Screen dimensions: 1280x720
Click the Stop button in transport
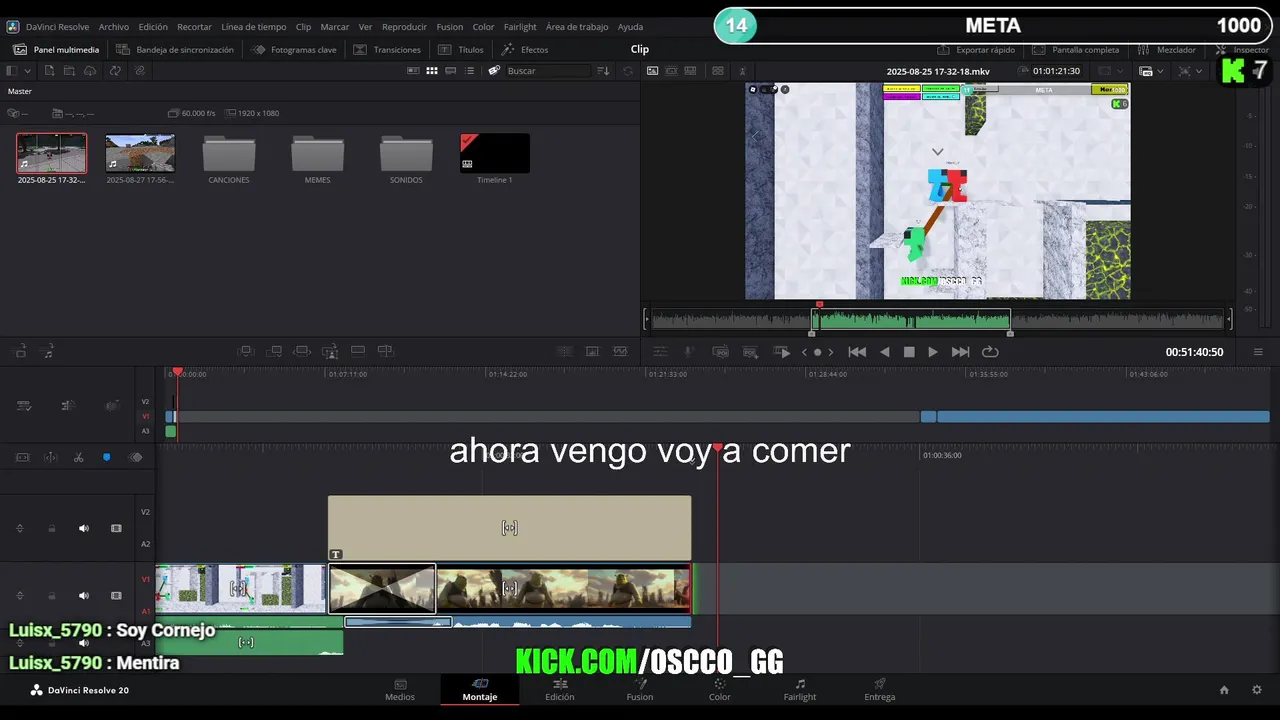click(909, 352)
